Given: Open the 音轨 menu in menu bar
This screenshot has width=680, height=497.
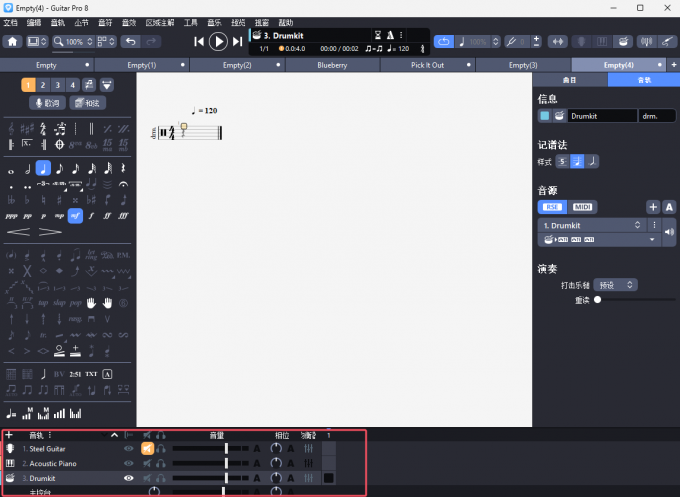Looking at the screenshot, I should click(x=57, y=22).
